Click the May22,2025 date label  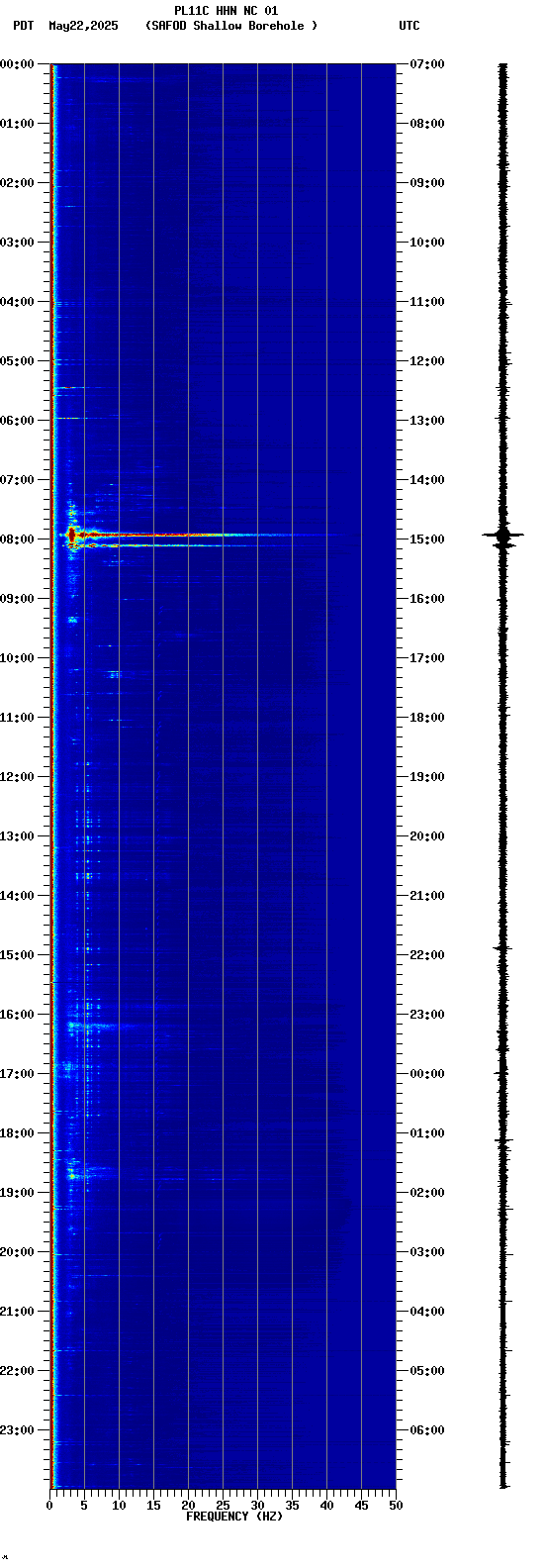point(83,26)
